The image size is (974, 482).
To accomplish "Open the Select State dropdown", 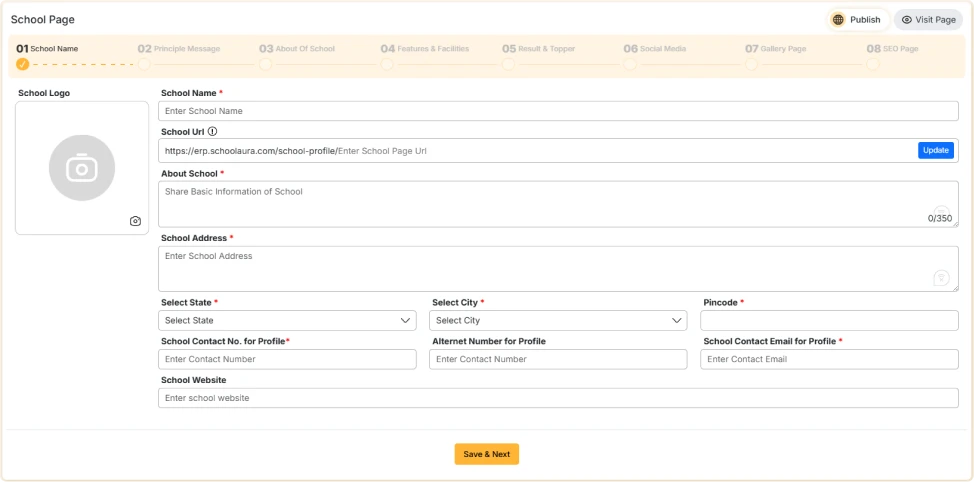I will tap(287, 321).
